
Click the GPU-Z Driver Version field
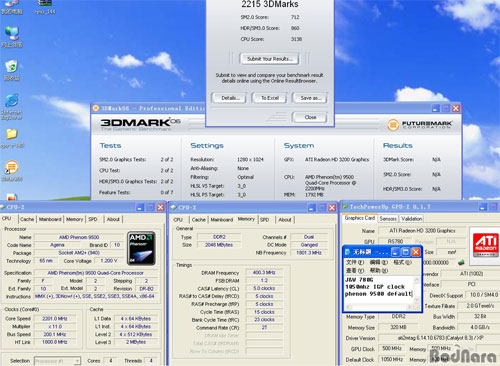tap(438, 338)
